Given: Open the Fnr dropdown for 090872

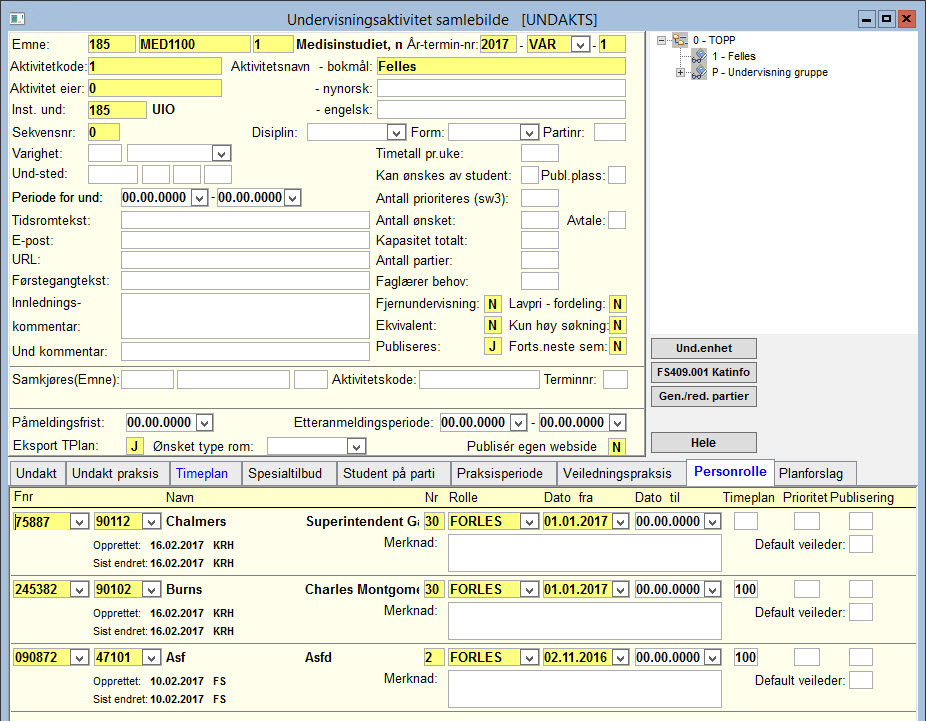Looking at the screenshot, I should (x=79, y=658).
